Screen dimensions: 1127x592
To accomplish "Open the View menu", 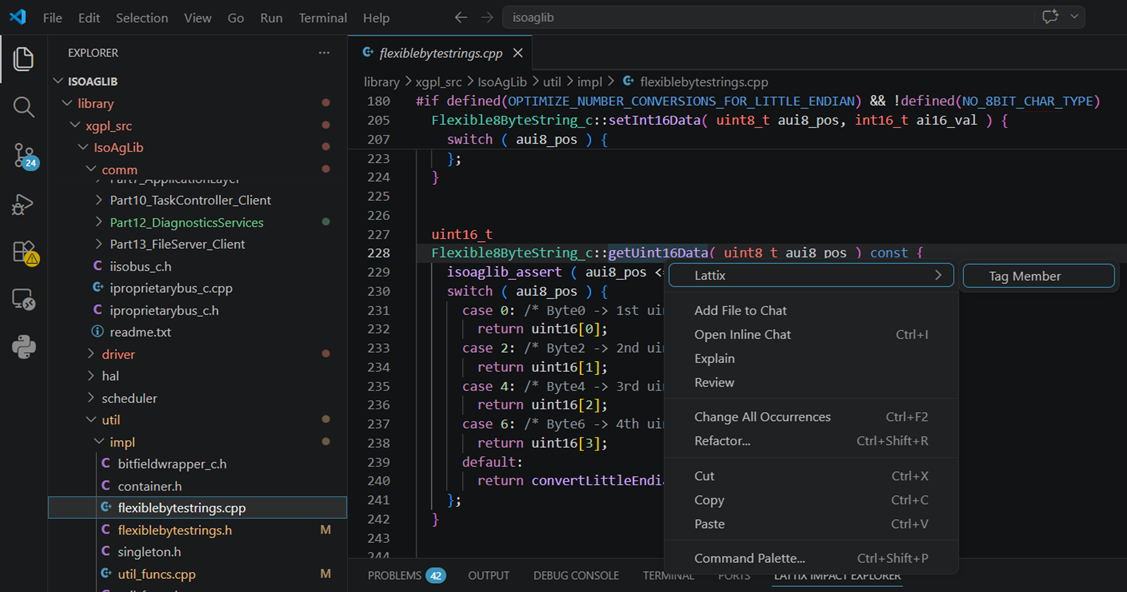I will [x=198, y=17].
